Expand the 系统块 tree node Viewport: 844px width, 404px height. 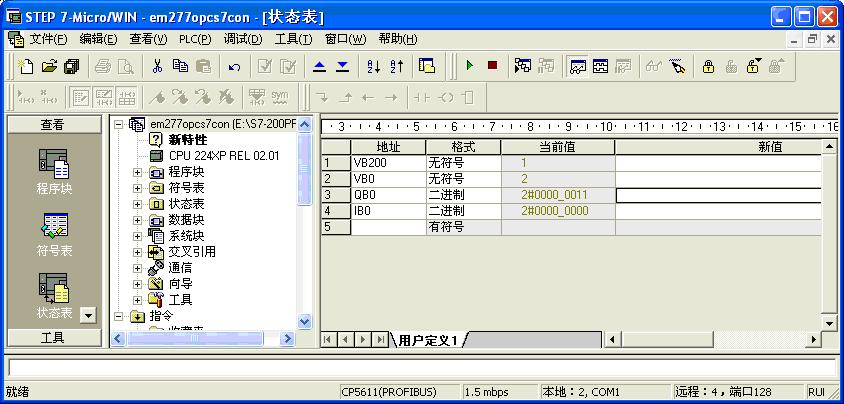pos(137,236)
